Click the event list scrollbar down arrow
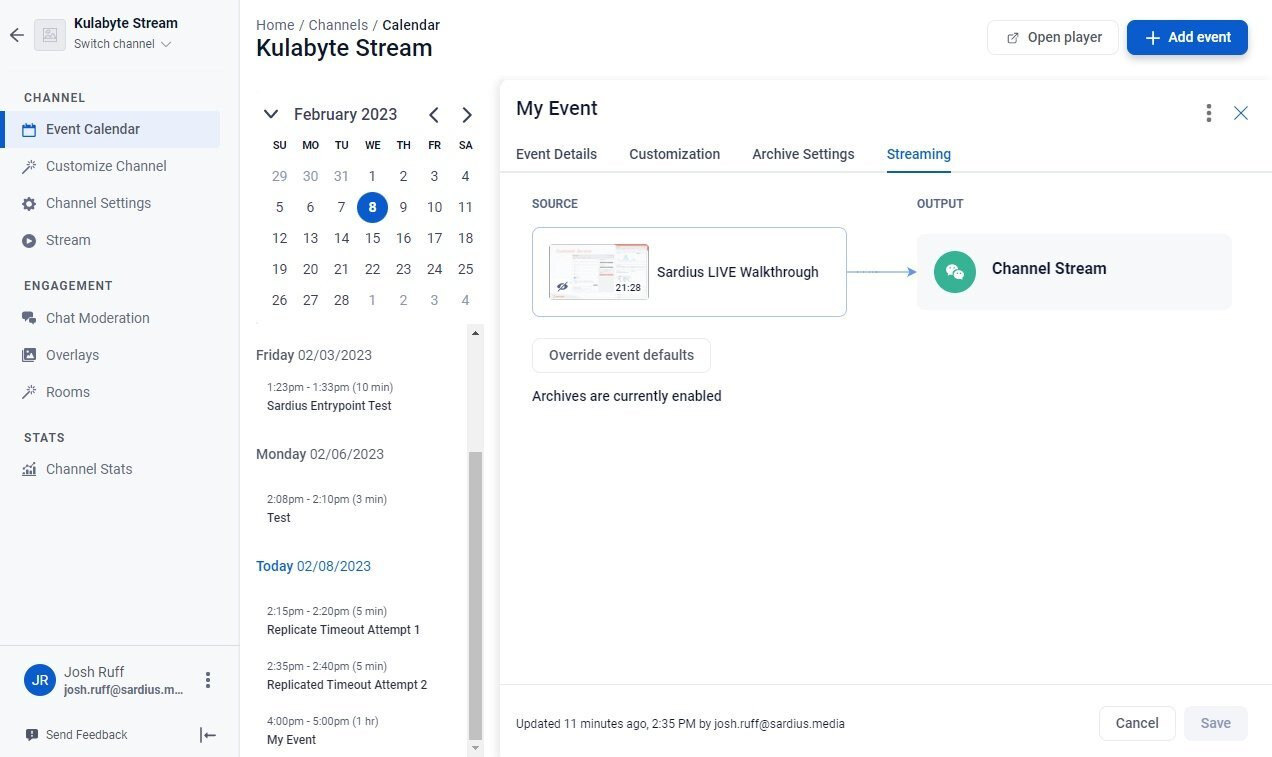The width and height of the screenshot is (1272, 757). [475, 747]
